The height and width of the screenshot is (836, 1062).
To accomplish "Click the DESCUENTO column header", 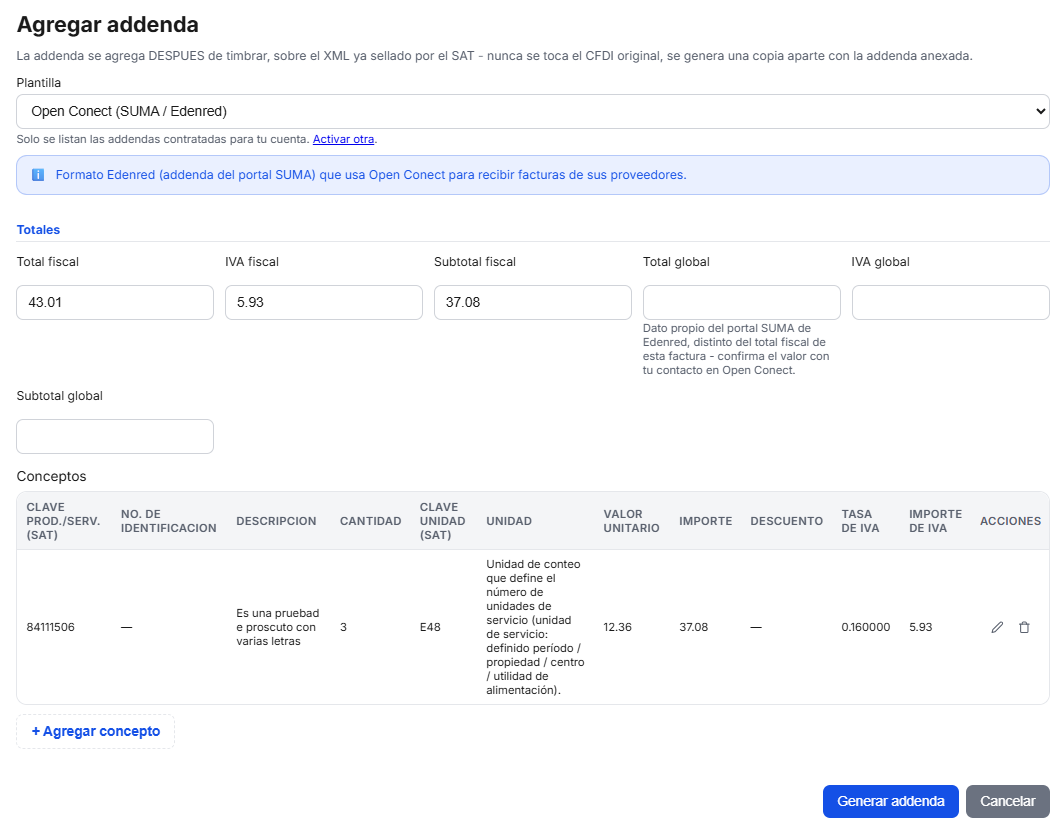I will click(786, 521).
